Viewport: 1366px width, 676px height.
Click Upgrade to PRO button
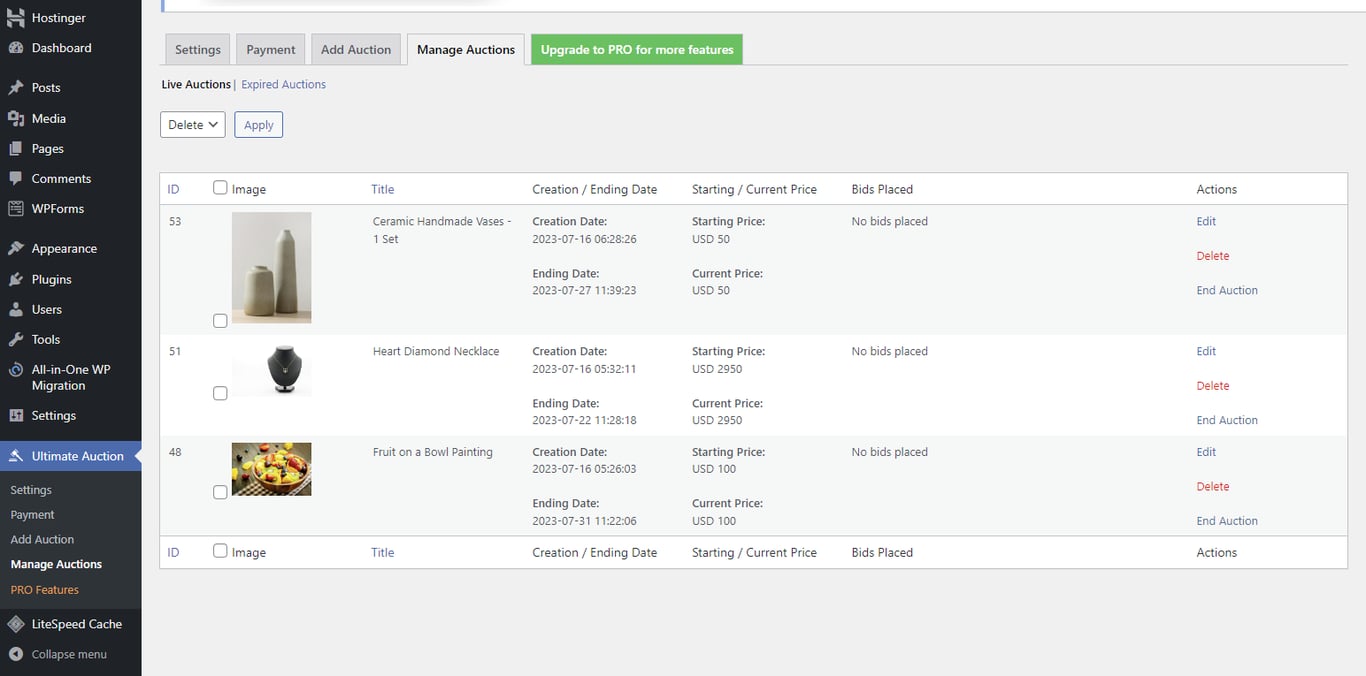(x=637, y=48)
